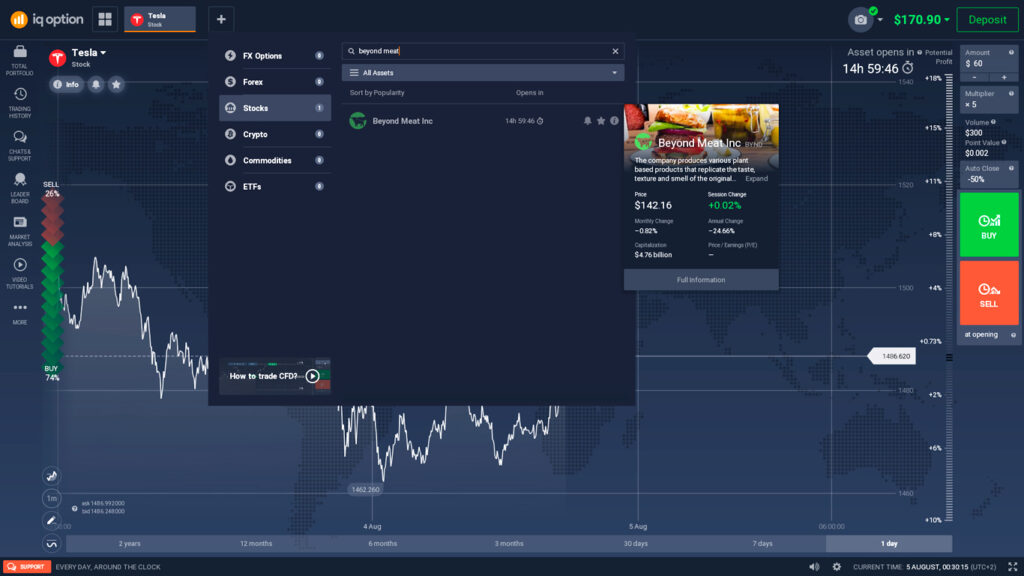Open the drawing tools pencil icon
Image resolution: width=1024 pixels, height=576 pixels.
pos(52,520)
